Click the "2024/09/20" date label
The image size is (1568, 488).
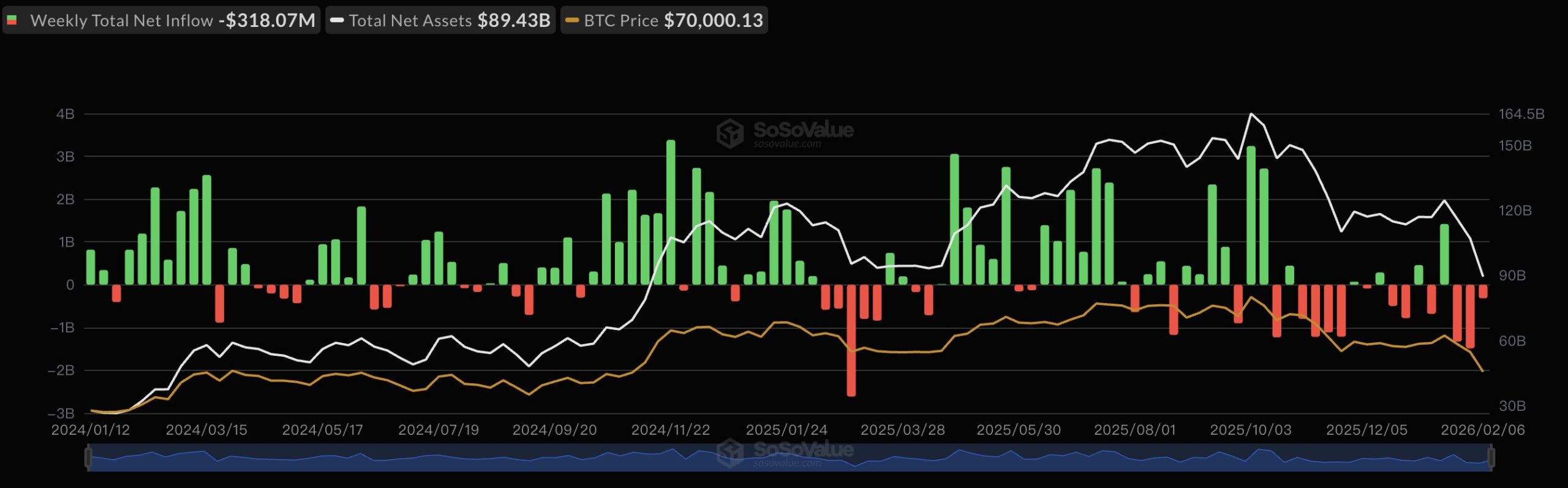click(x=554, y=430)
